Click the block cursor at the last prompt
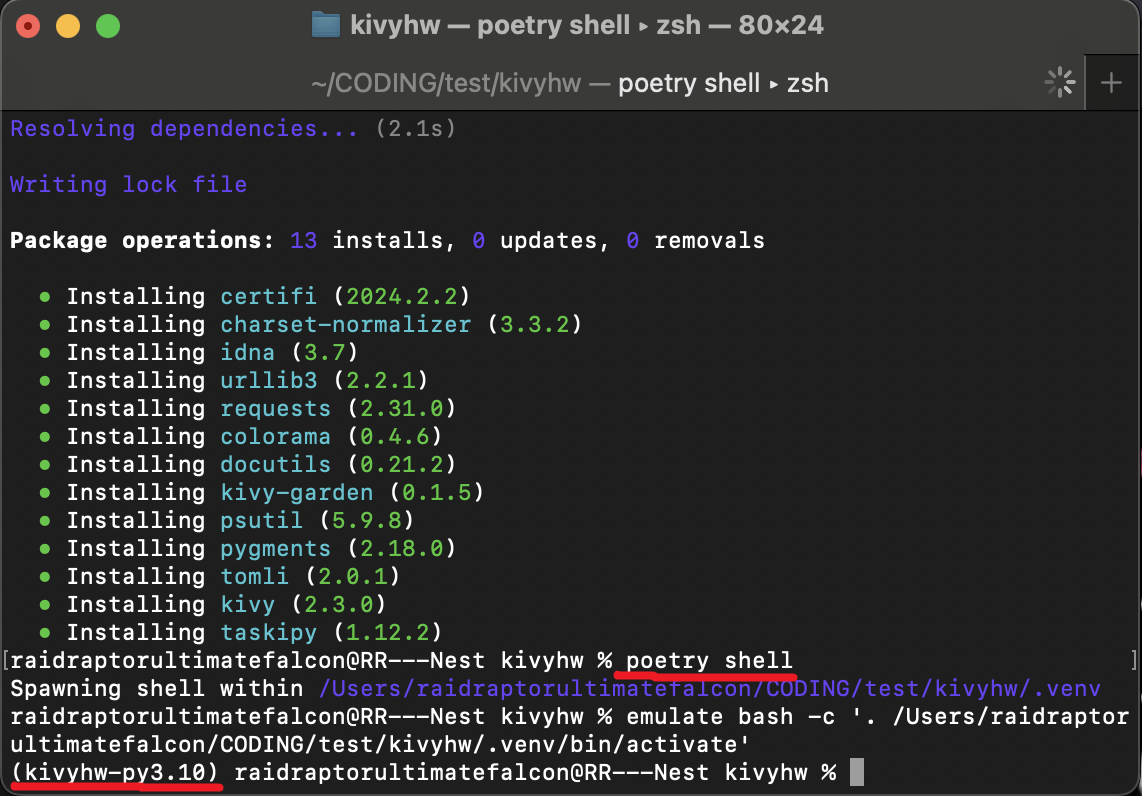Screen dimensions: 1142x796 pyautogui.click(x=856, y=773)
